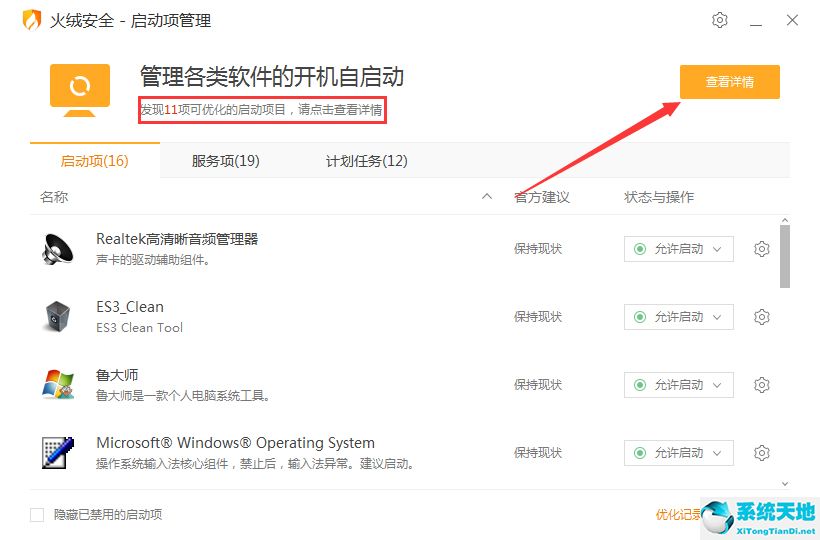The height and width of the screenshot is (540, 820).
Task: Click description 鲁大师是一款个人电脑系统工具
Action: click(x=183, y=396)
